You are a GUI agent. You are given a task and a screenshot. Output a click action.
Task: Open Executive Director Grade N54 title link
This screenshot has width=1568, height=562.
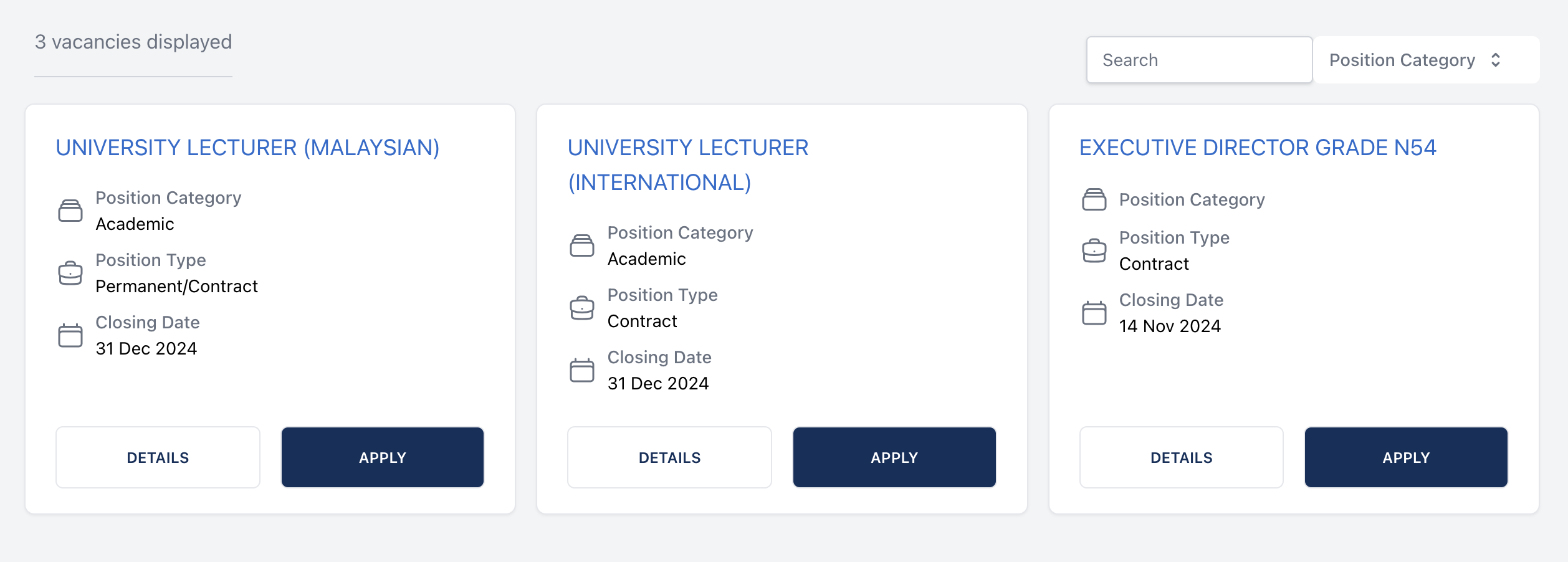(1258, 148)
